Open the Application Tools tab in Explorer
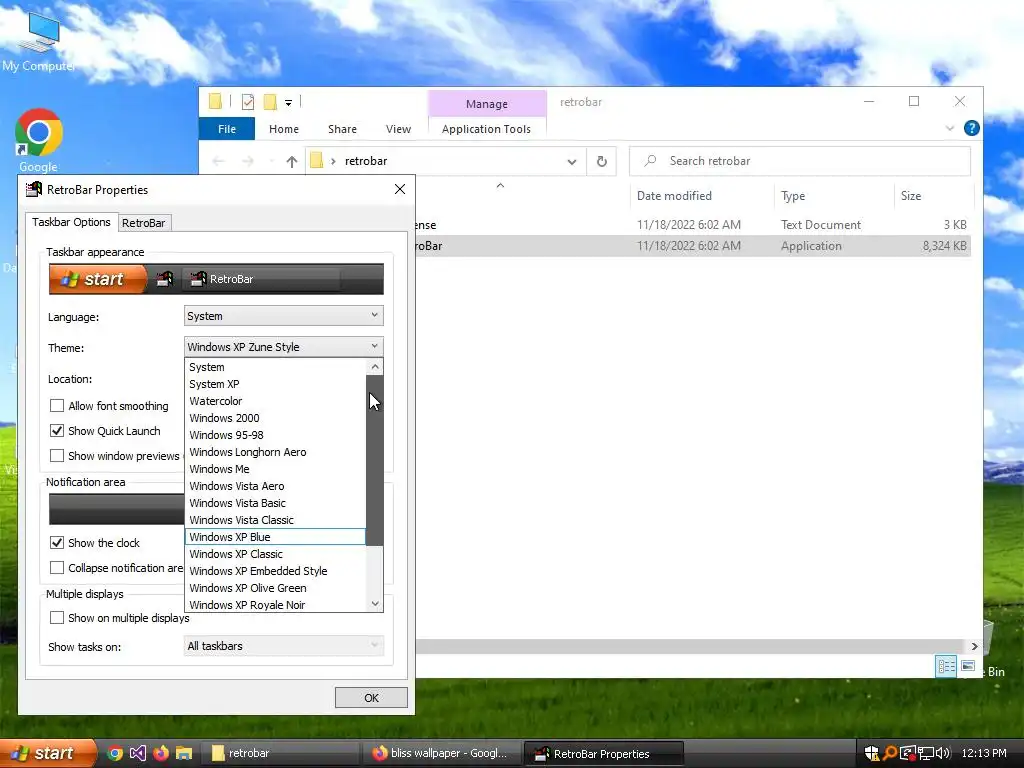Image resolution: width=1024 pixels, height=768 pixels. (x=487, y=129)
